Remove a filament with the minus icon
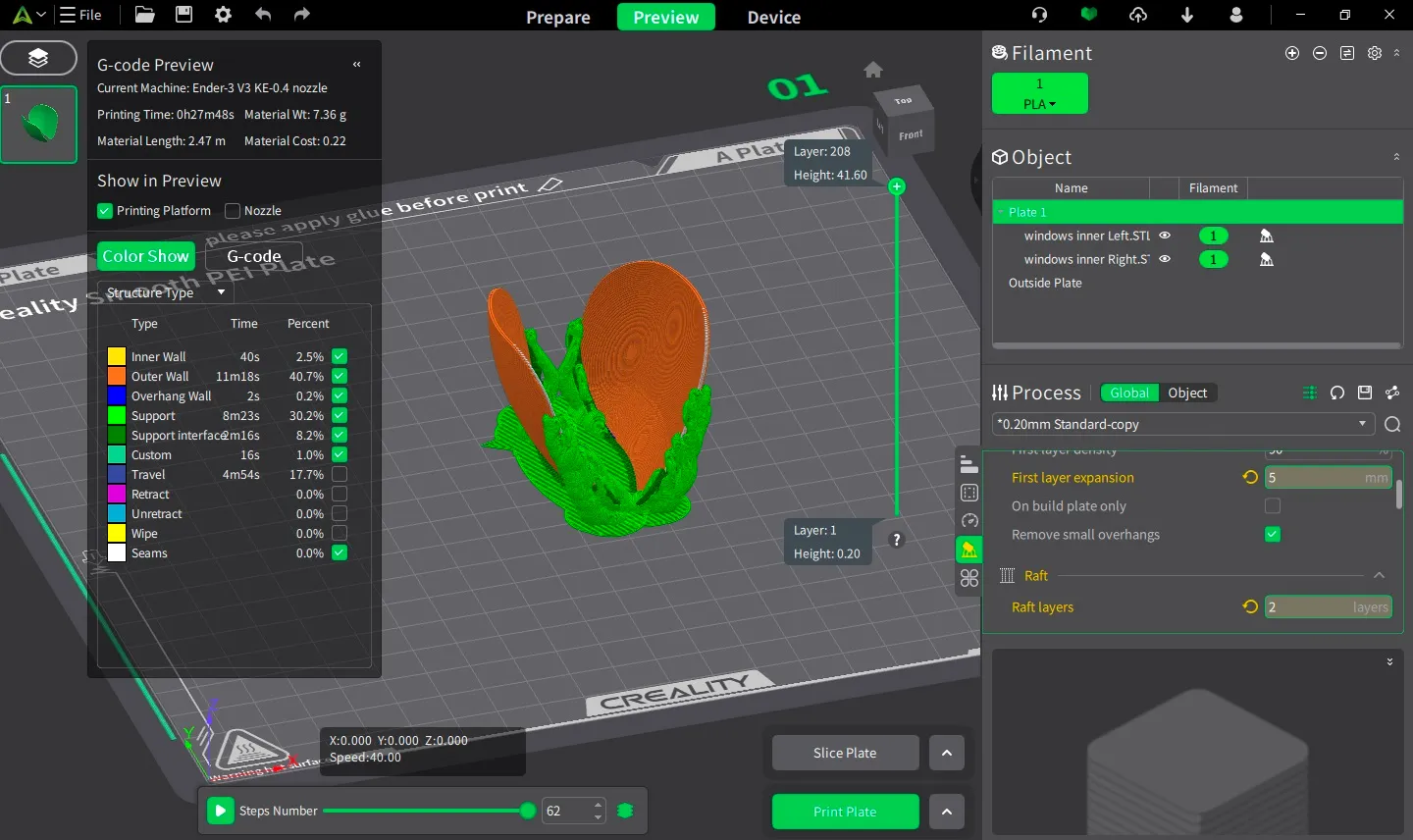Screen dimensions: 1413x840 click(1320, 53)
